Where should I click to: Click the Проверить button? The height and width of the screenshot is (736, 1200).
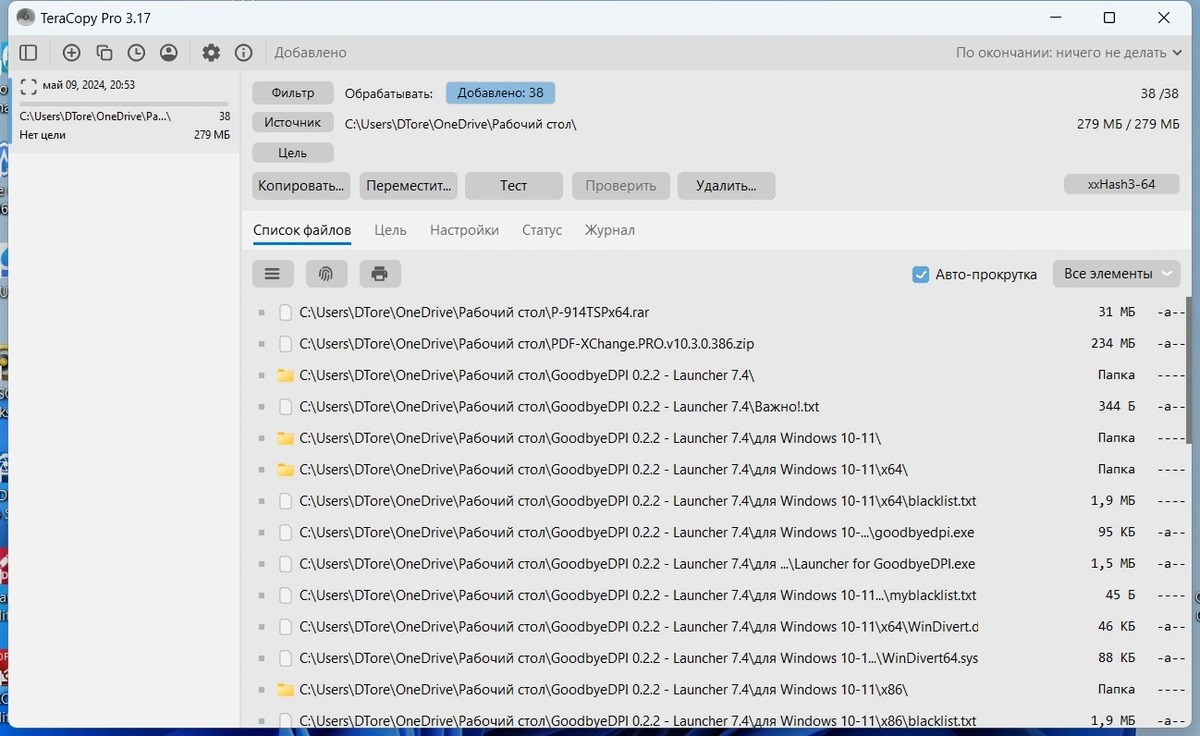click(x=621, y=186)
